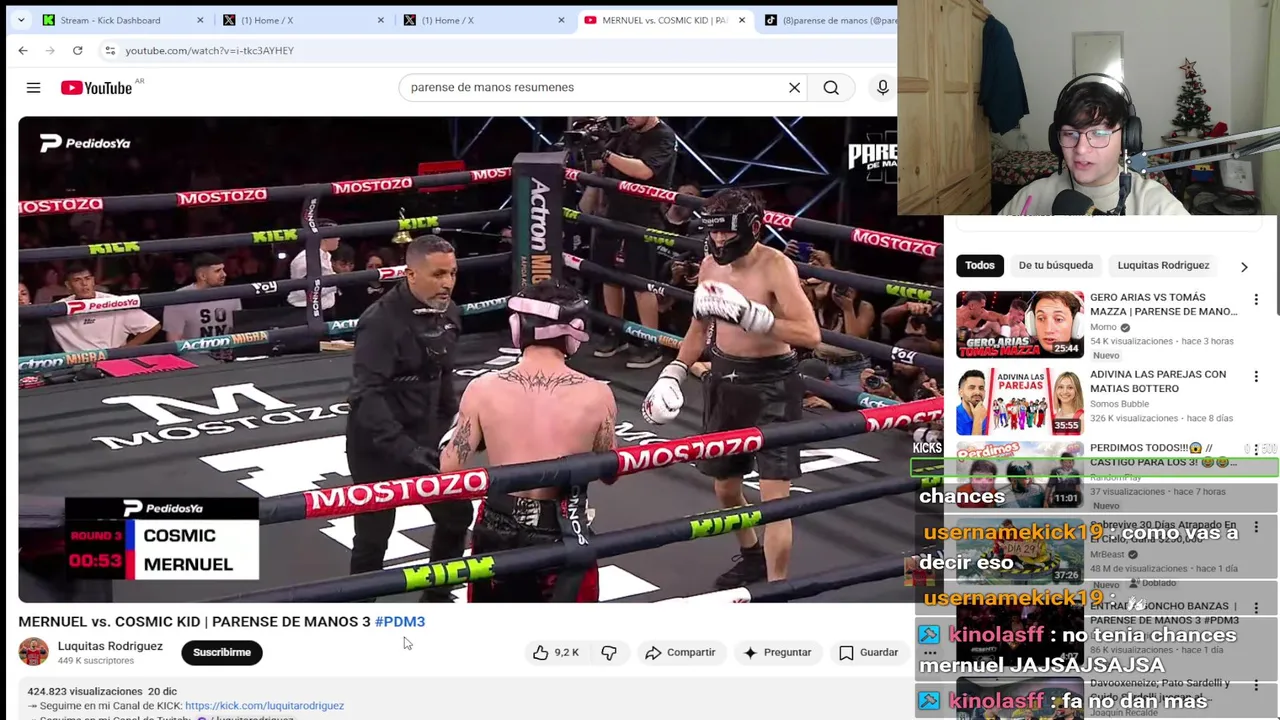1280x720 pixels.
Task: Close the MERNUEL vs. COSMIC KID tab
Action: [x=741, y=20]
